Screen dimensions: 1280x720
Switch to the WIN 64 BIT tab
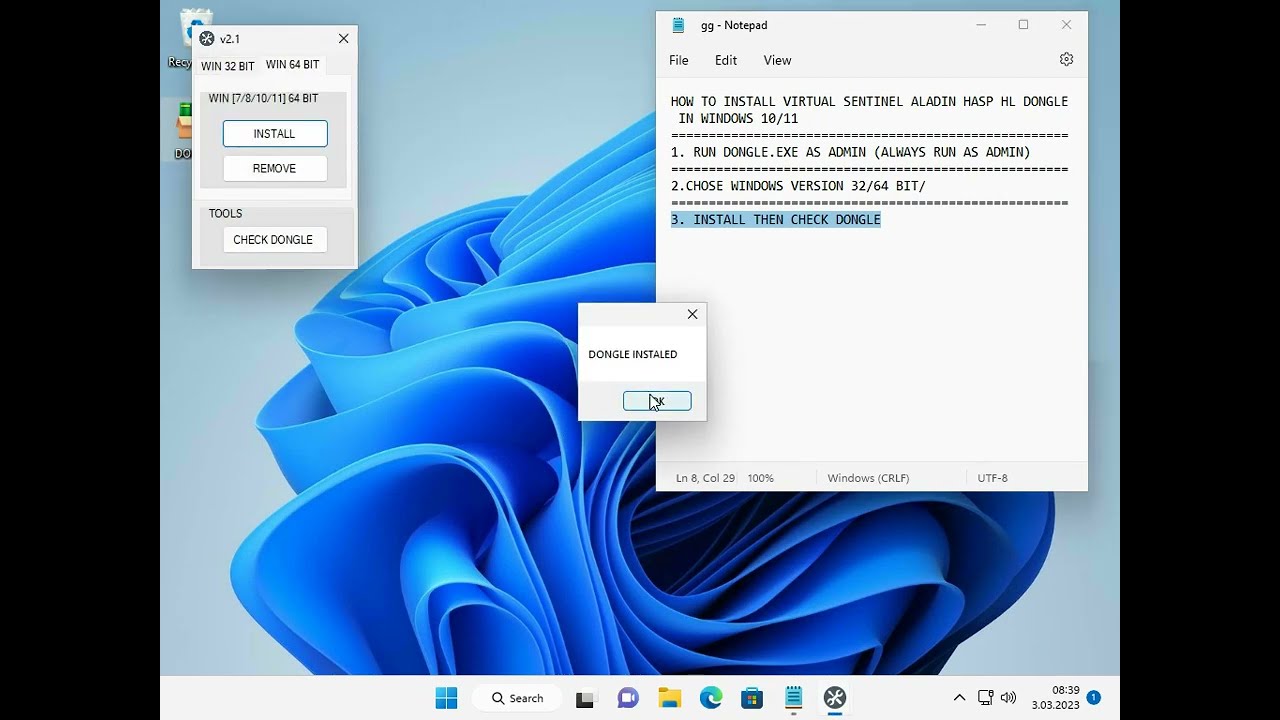[x=293, y=64]
